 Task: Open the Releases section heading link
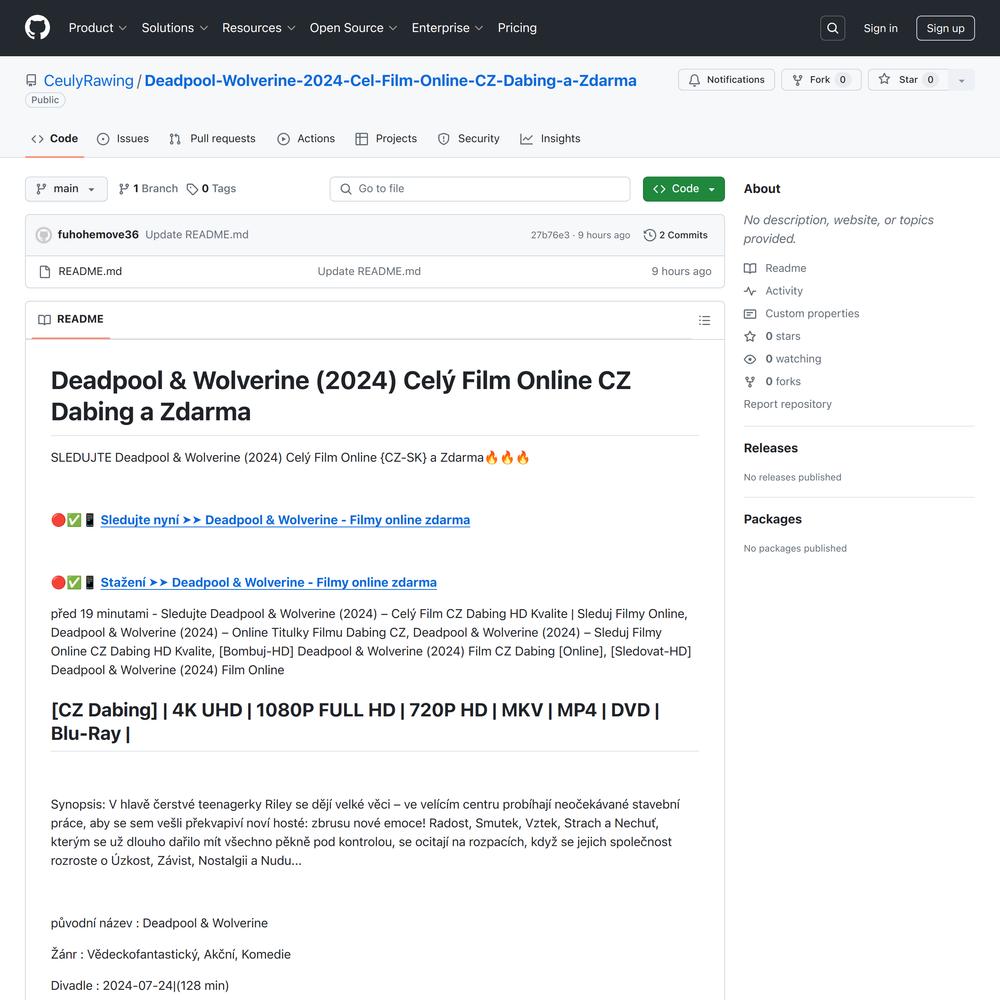(x=770, y=448)
